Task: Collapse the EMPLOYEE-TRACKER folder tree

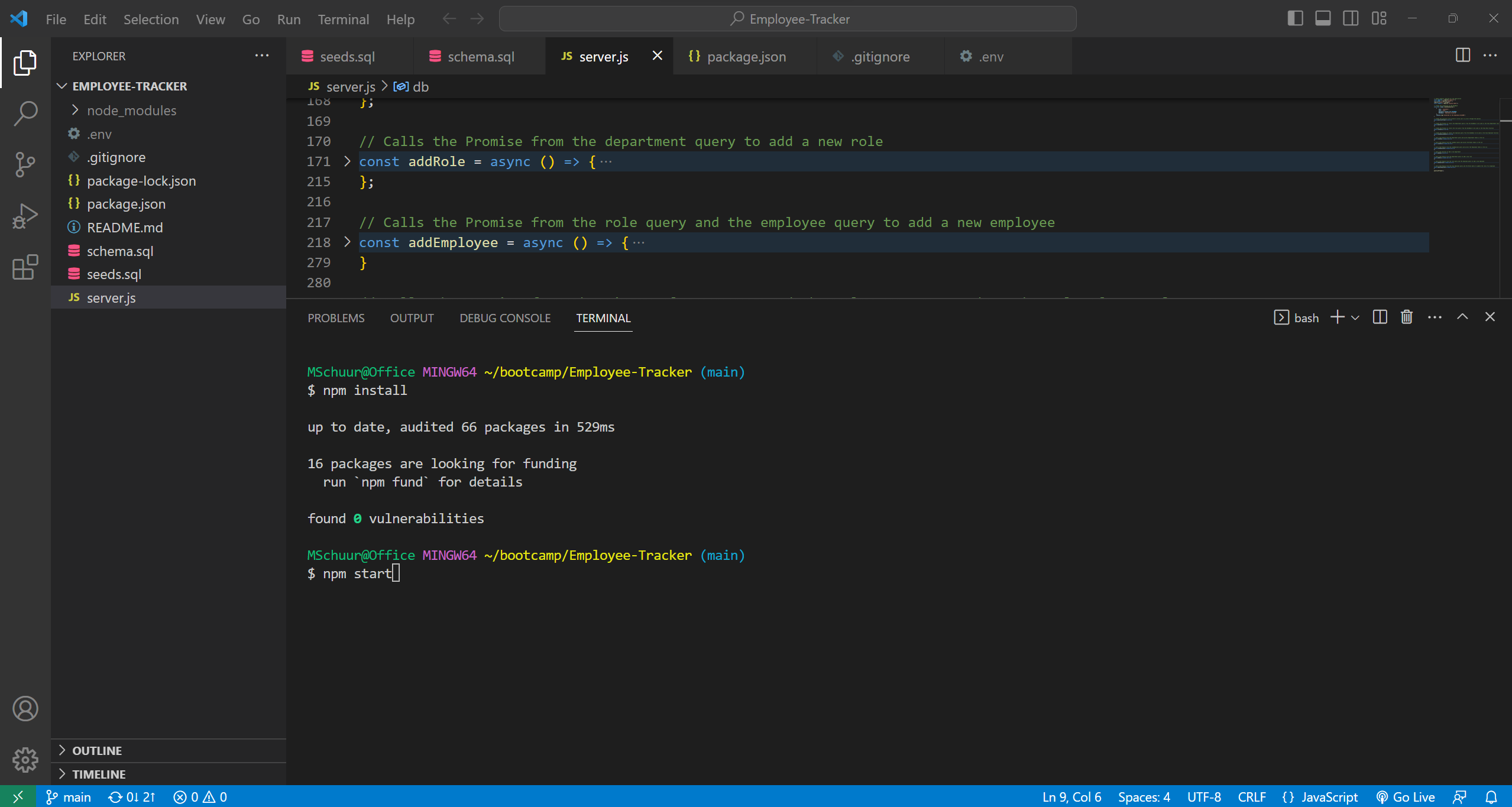Action: (61, 86)
